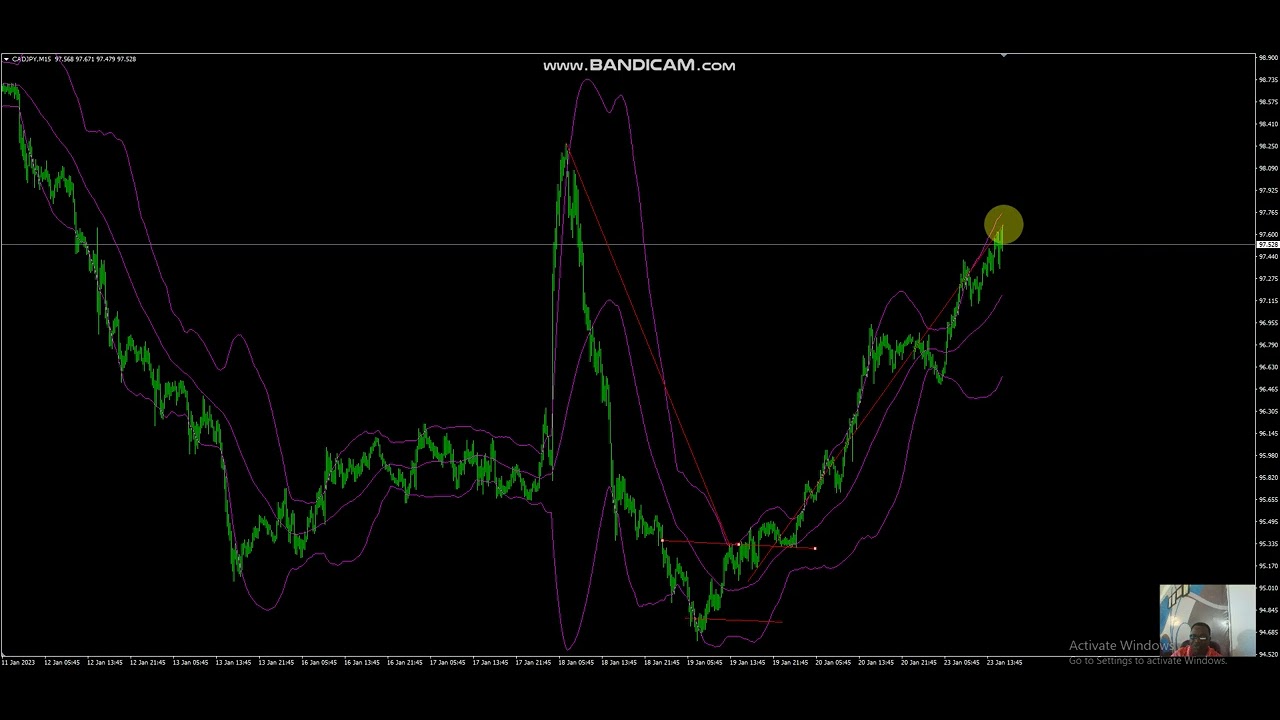The image size is (1280, 720).
Task: Click the 95.335 price scale label
Action: [1268, 544]
